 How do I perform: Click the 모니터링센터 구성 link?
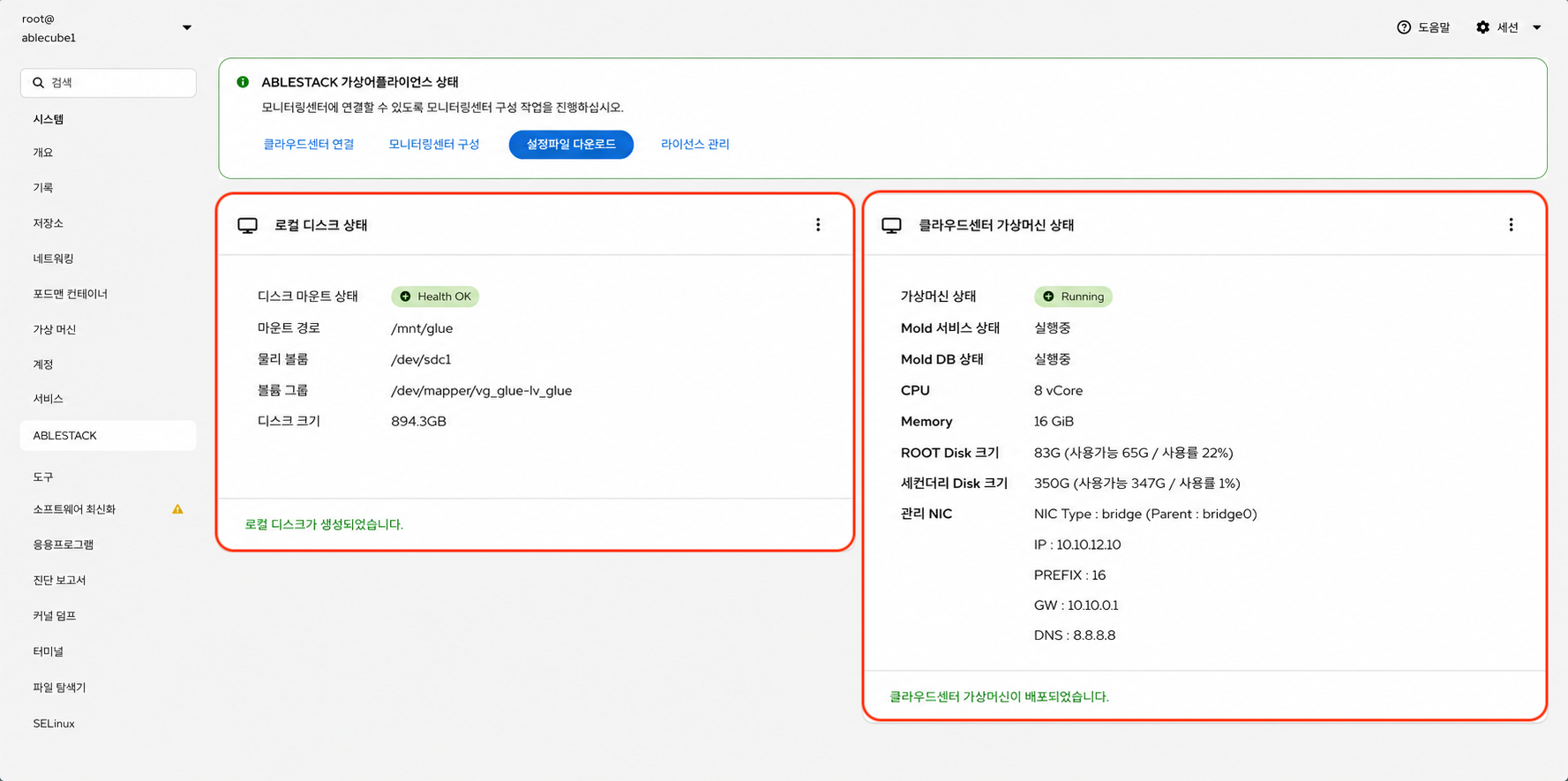(x=434, y=144)
